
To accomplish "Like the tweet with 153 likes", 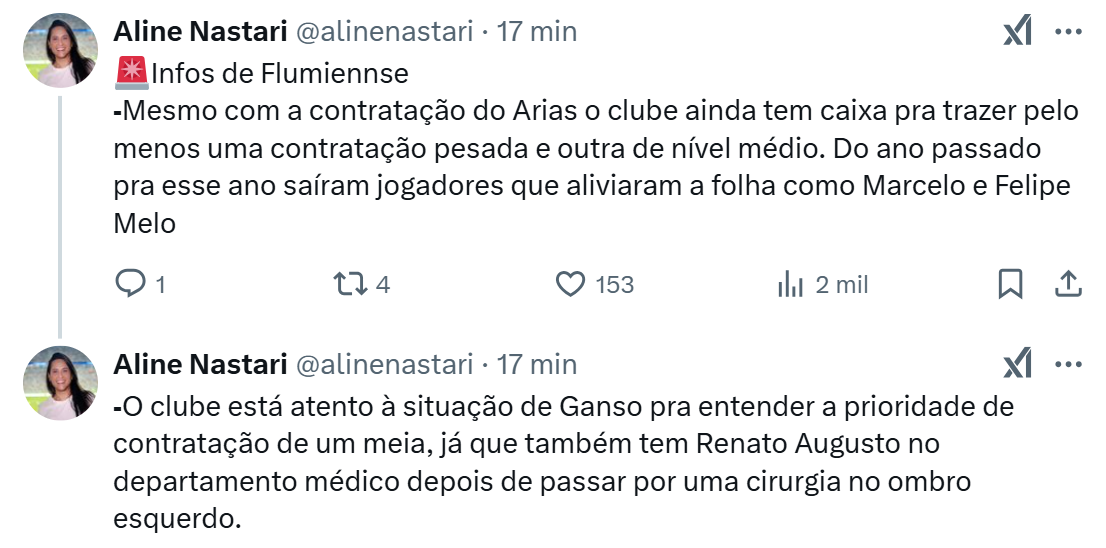I will coord(570,285).
